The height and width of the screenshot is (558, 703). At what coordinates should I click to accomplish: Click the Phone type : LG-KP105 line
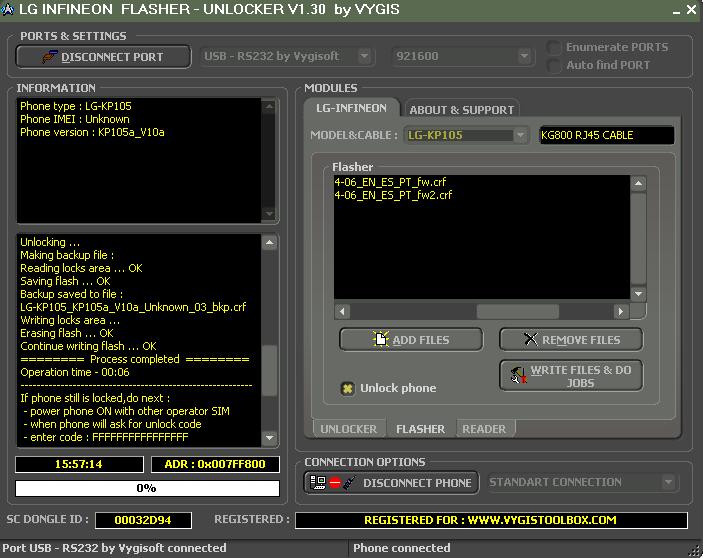[76, 106]
